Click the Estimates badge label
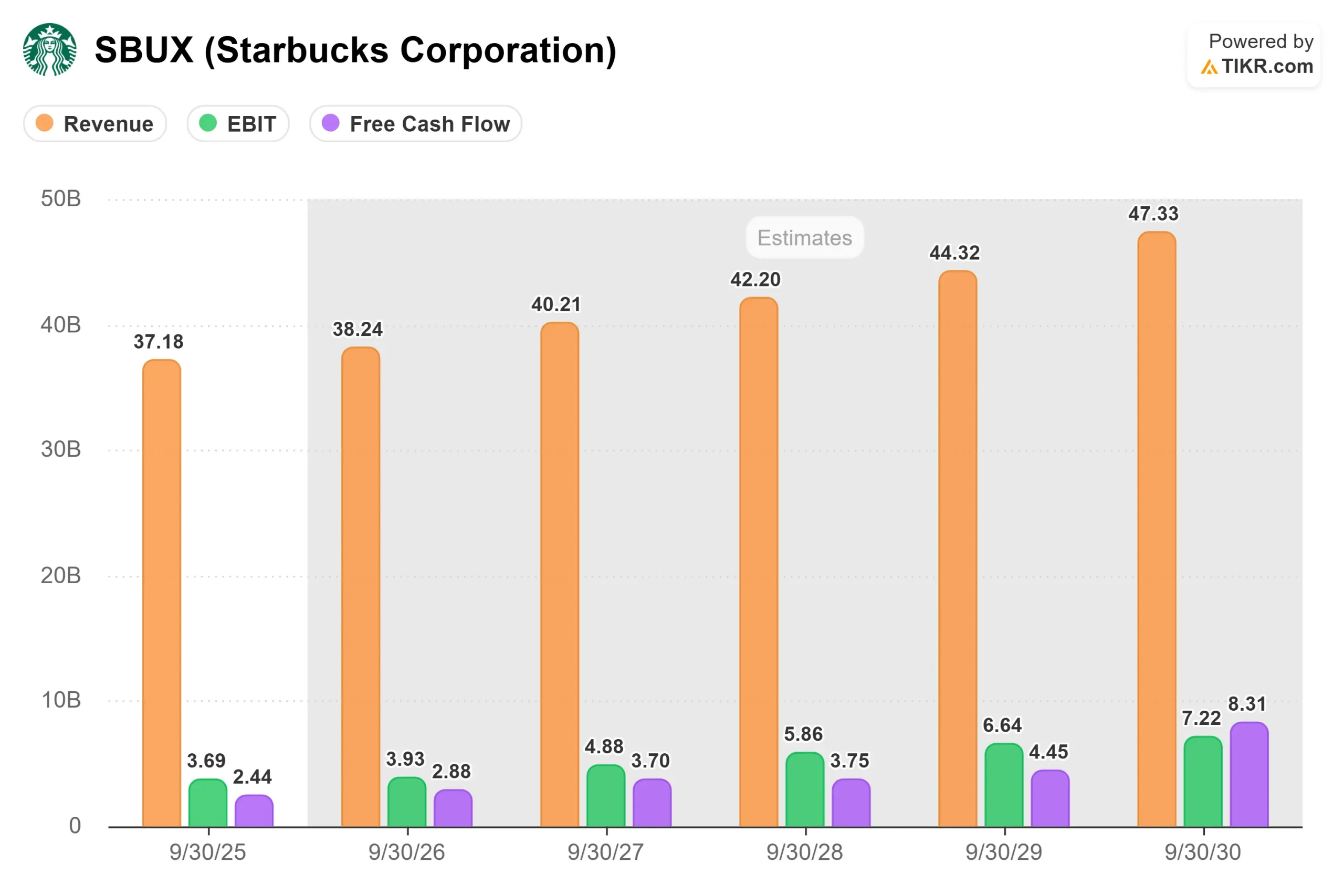 coord(805,238)
